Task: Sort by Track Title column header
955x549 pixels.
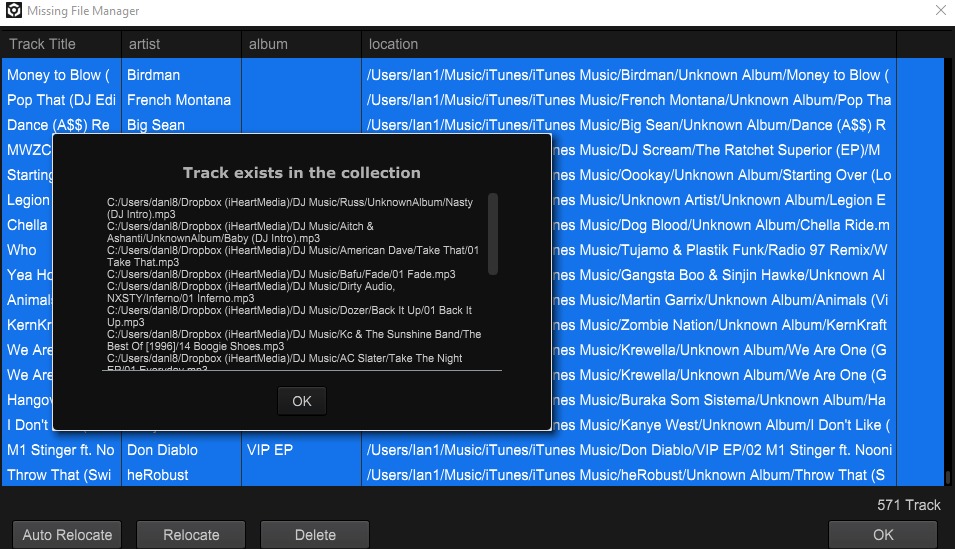Action: 61,44
